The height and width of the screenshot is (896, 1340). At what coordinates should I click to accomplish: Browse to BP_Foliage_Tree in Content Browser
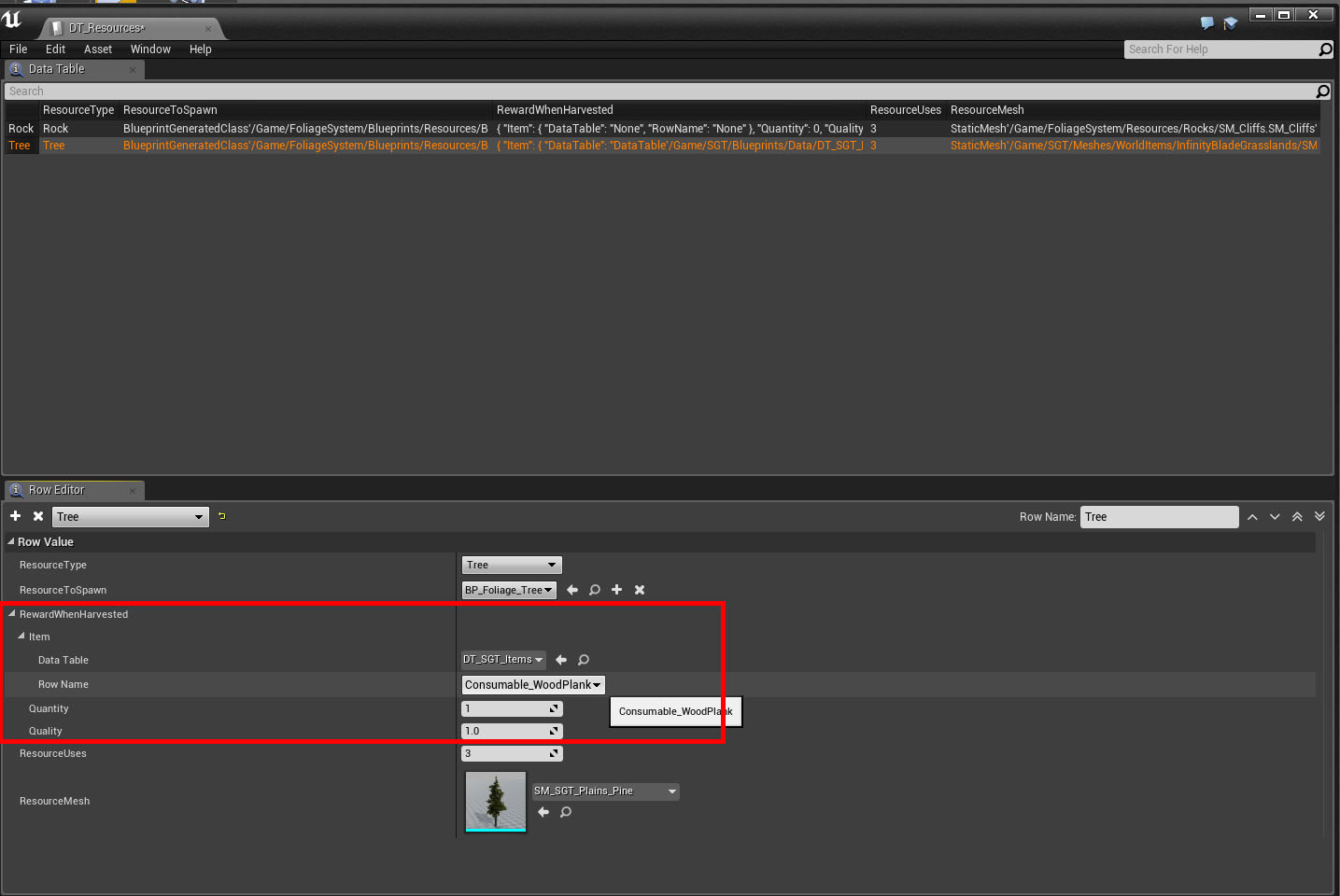[595, 590]
